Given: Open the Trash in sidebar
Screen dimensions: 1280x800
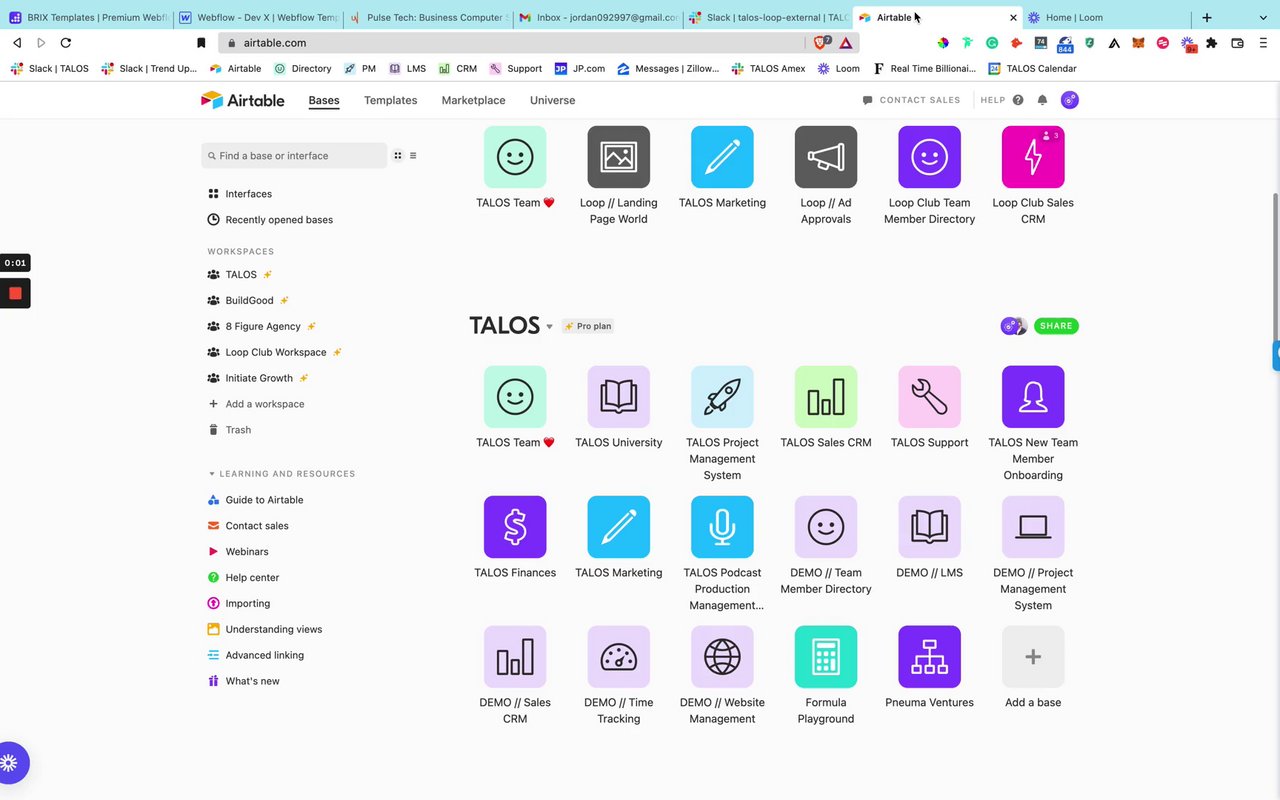Looking at the screenshot, I should pyautogui.click(x=229, y=430).
